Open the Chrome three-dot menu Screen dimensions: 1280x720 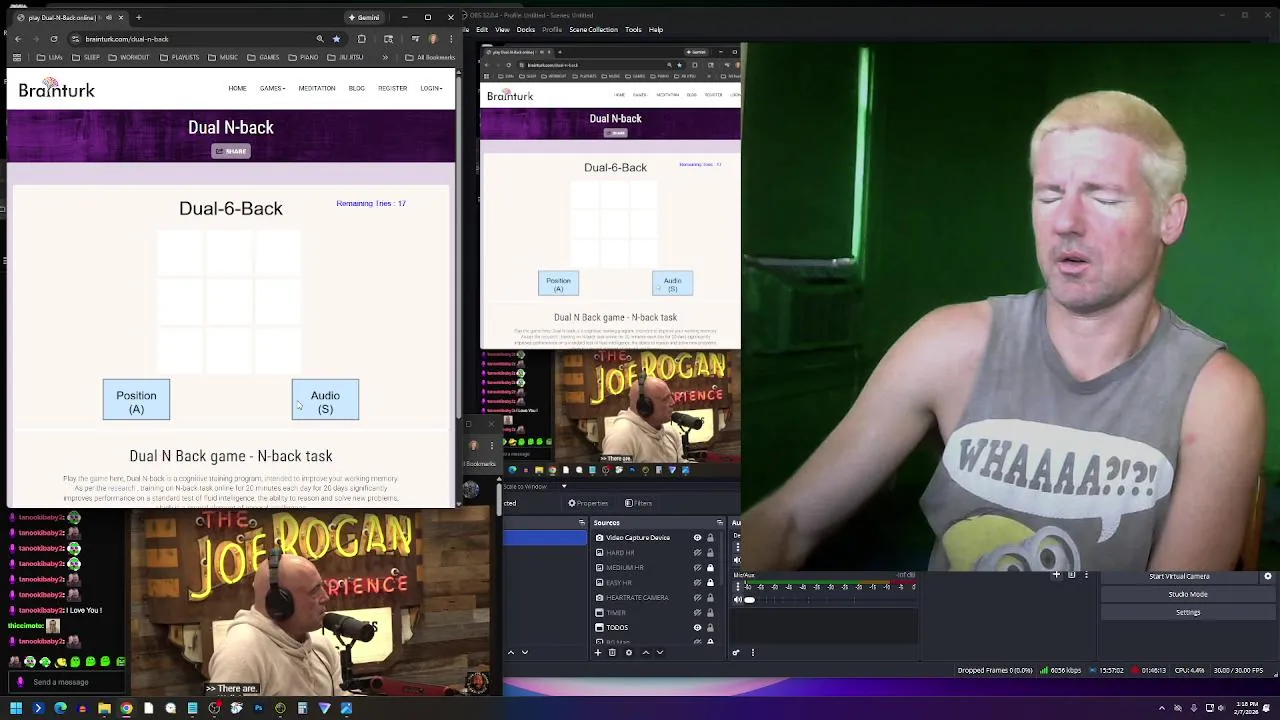pos(451,39)
